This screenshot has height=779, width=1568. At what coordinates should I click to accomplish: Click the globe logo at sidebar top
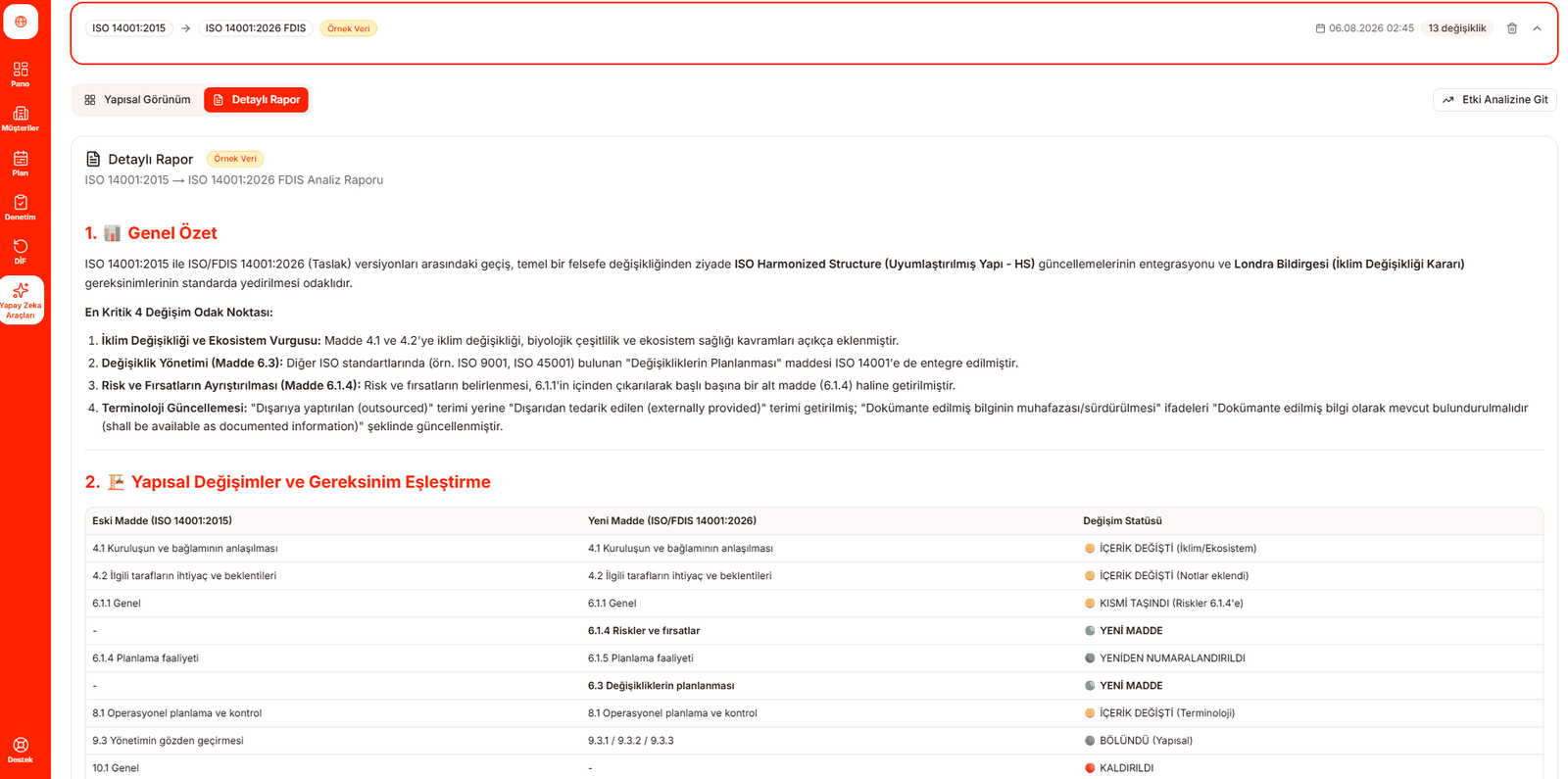click(x=21, y=22)
